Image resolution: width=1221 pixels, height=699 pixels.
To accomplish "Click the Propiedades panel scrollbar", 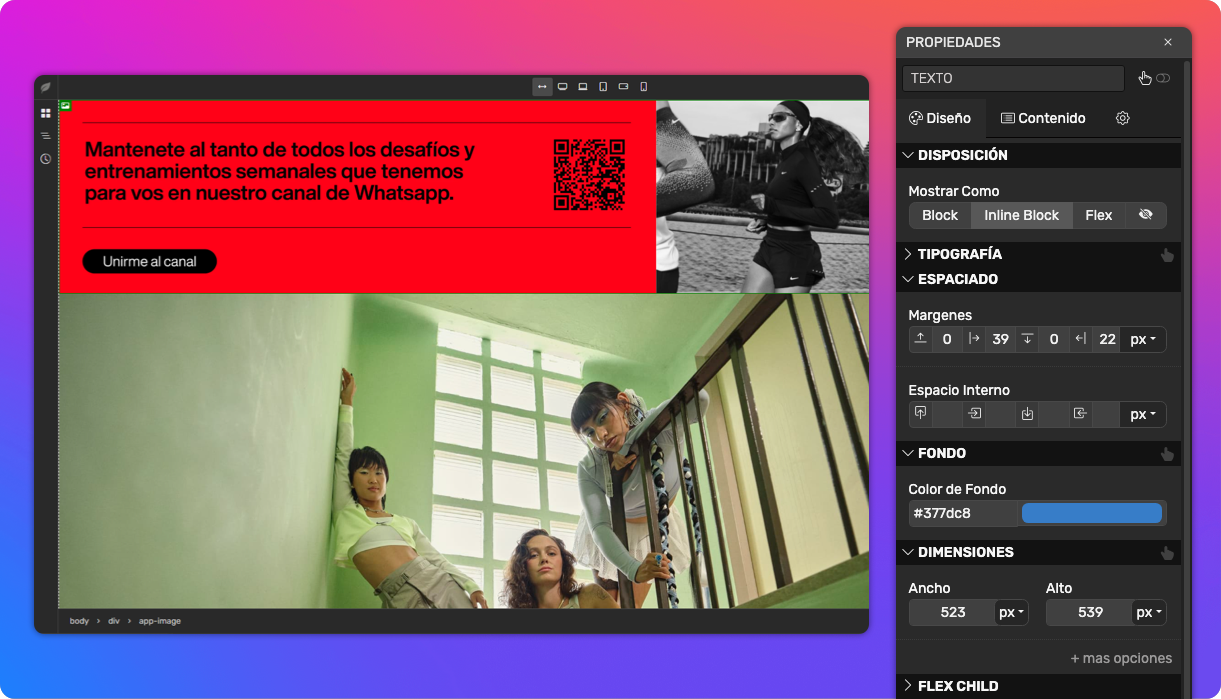I will (x=1187, y=380).
